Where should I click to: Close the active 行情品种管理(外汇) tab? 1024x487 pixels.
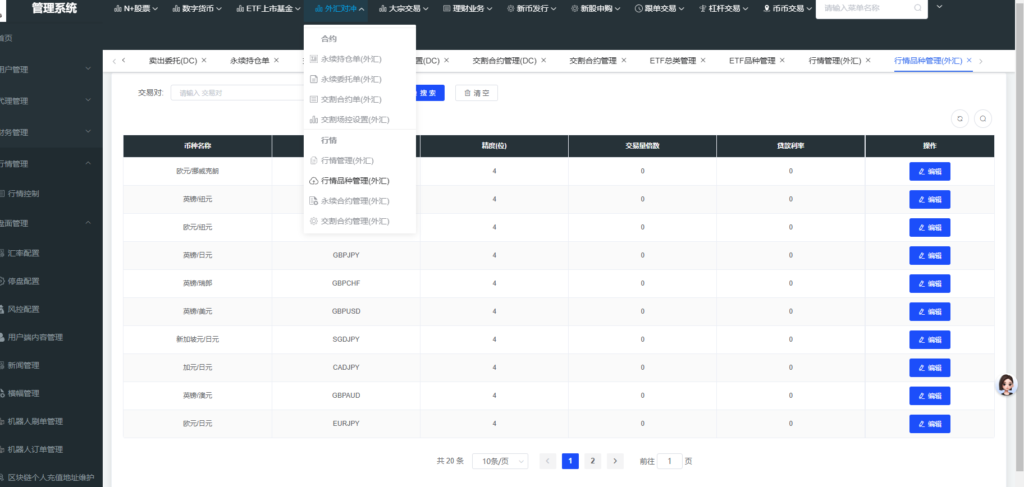[969, 60]
